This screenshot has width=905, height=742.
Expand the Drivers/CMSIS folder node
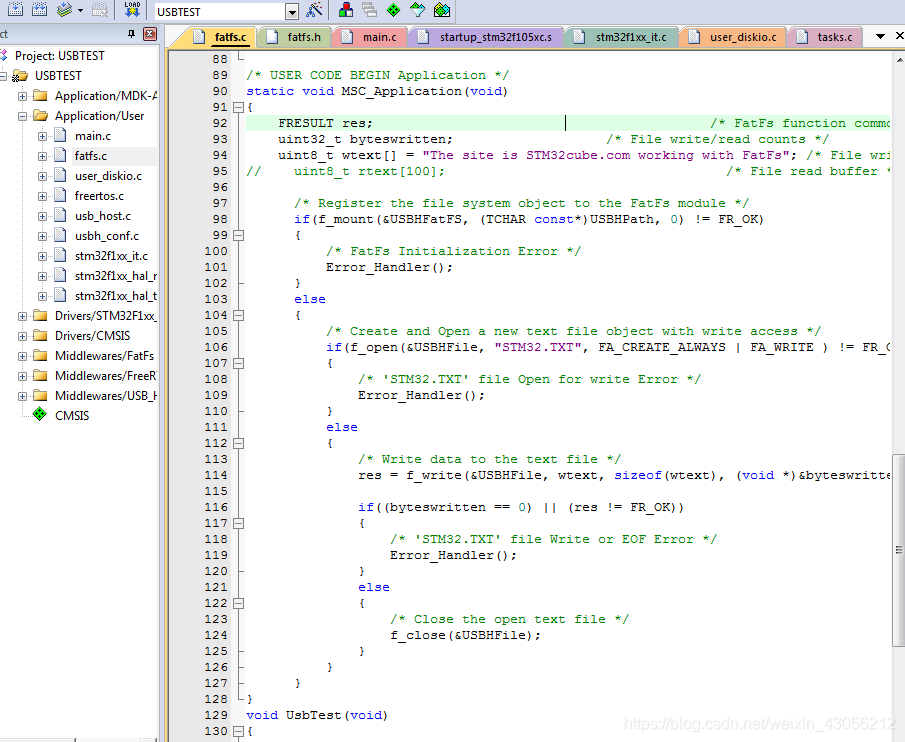click(x=22, y=336)
